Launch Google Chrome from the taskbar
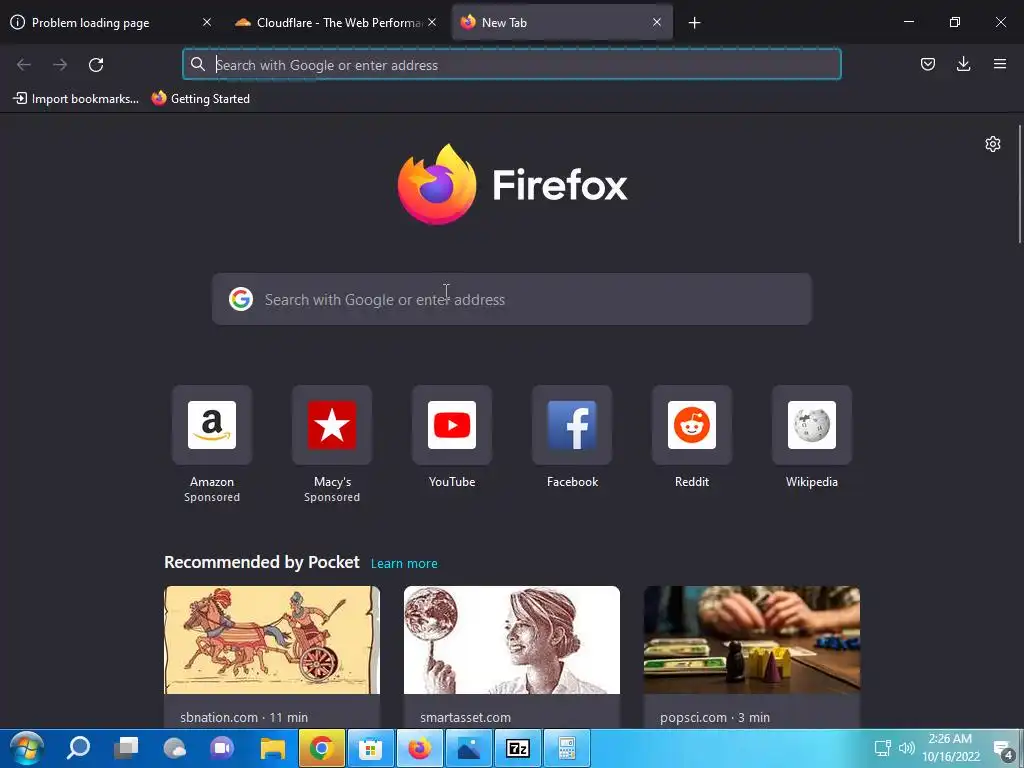This screenshot has height=768, width=1024. [x=321, y=748]
